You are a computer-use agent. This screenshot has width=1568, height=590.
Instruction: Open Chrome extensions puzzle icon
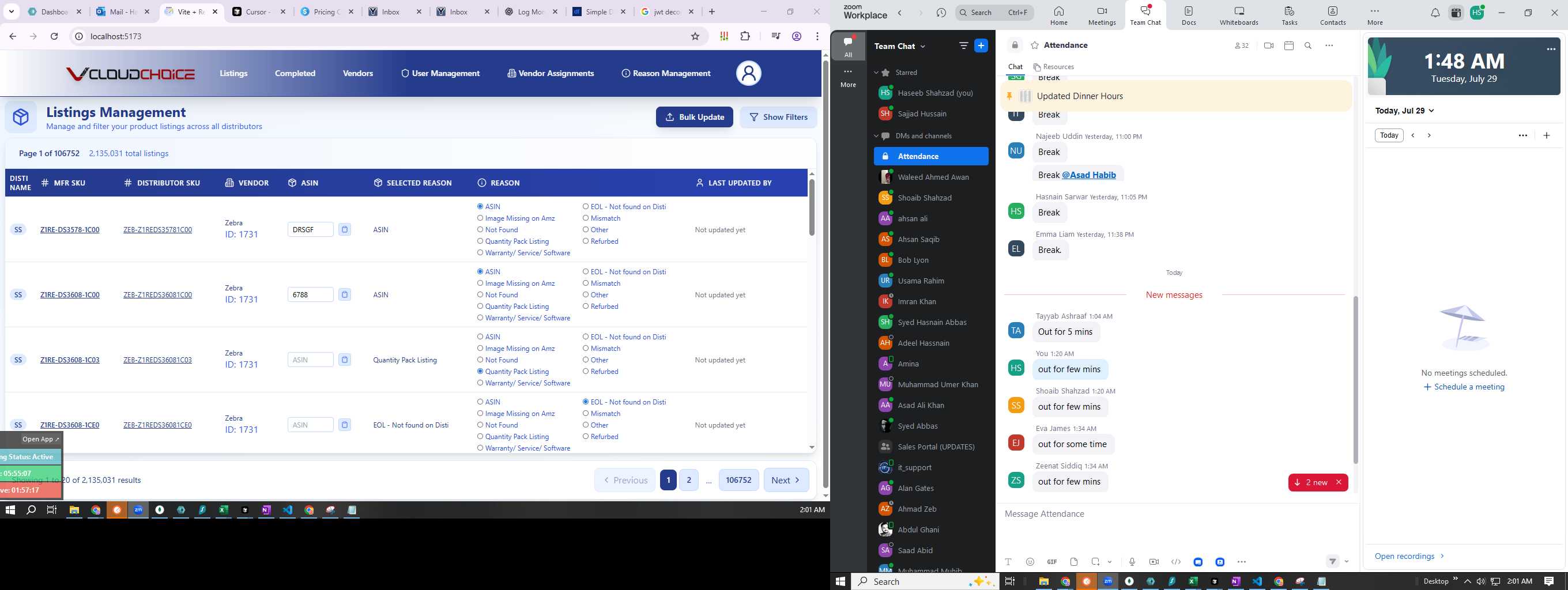coord(745,36)
